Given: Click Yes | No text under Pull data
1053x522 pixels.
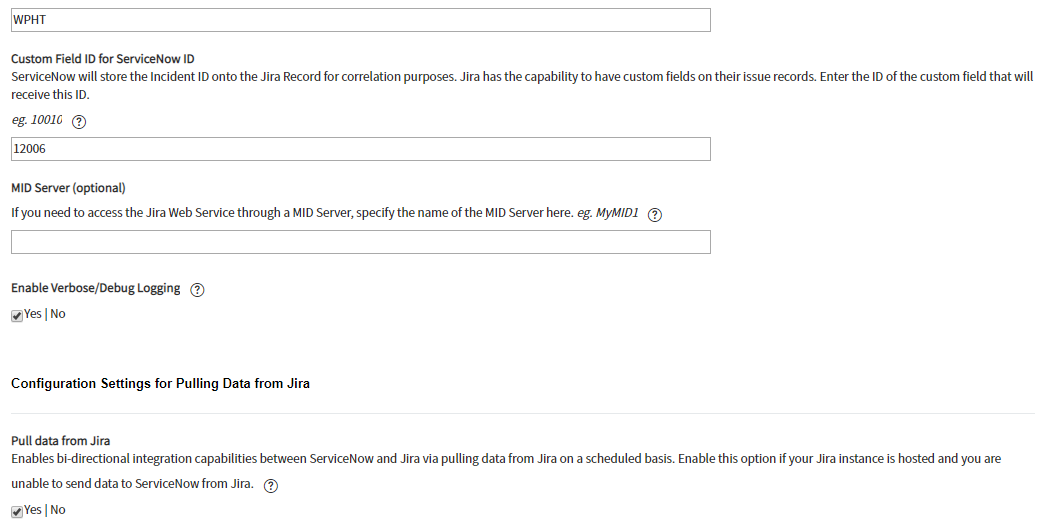Looking at the screenshot, I should [45, 510].
